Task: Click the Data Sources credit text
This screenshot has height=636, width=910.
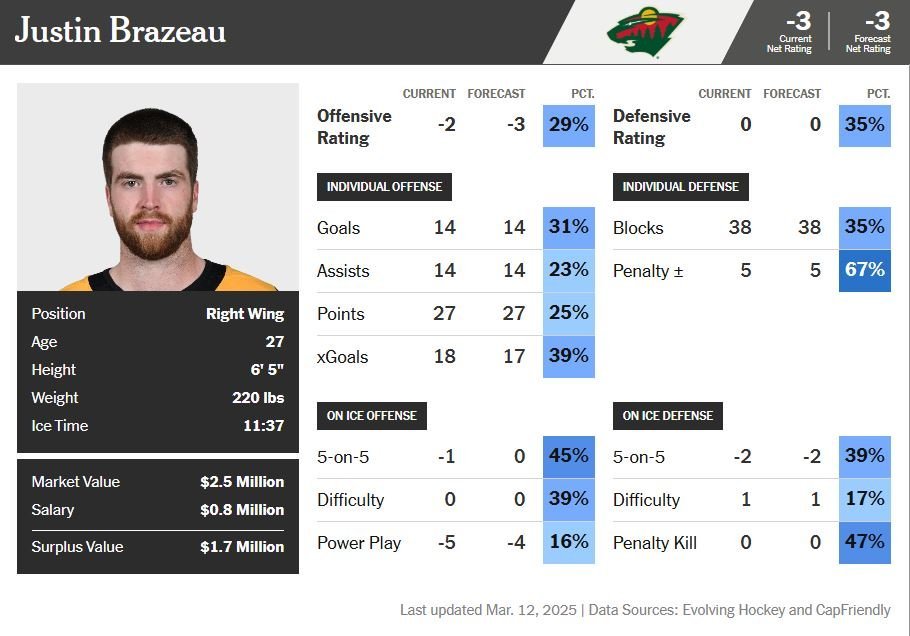Action: point(739,609)
